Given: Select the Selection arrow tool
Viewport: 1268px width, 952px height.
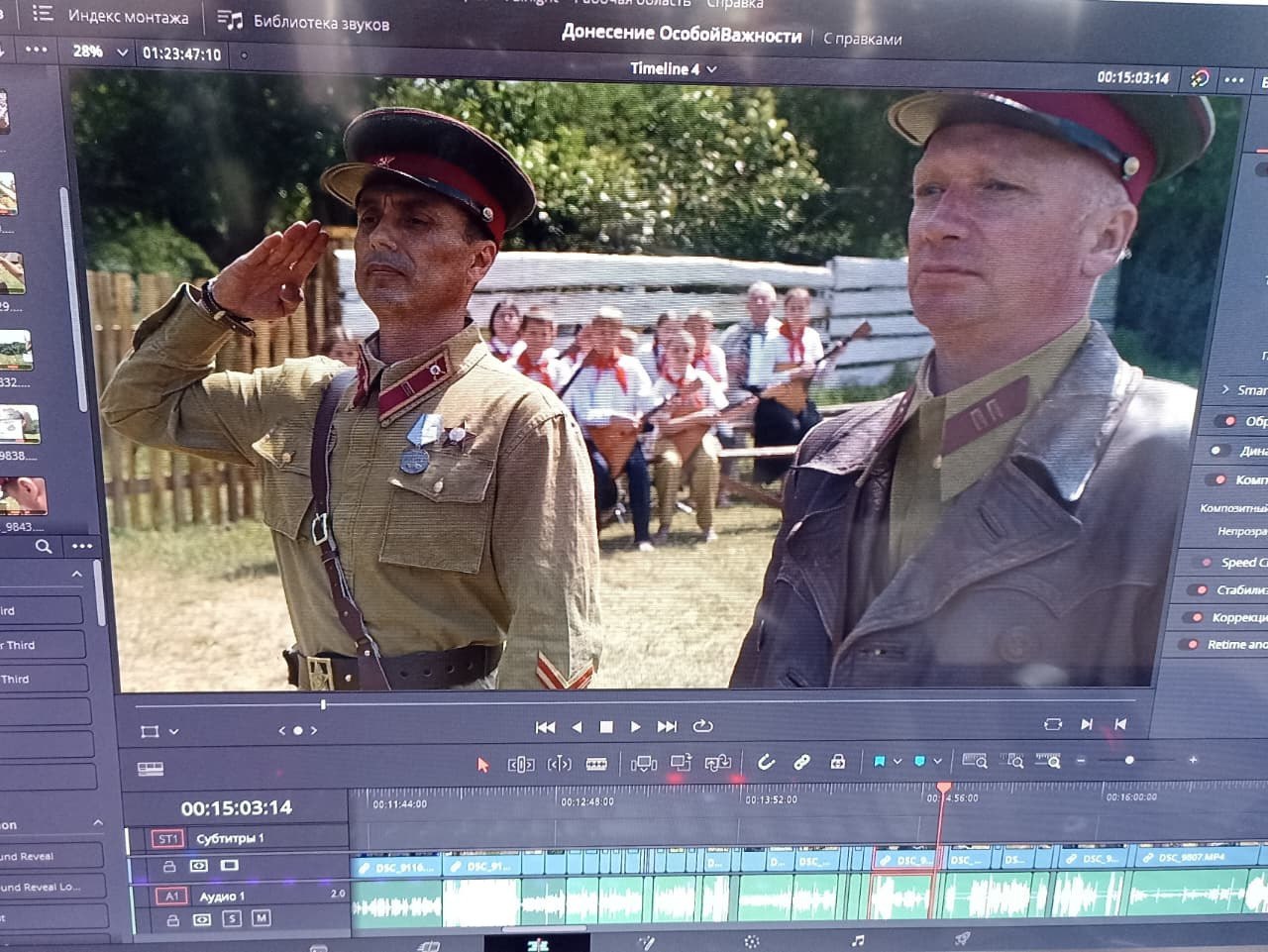Looking at the screenshot, I should 483,765.
